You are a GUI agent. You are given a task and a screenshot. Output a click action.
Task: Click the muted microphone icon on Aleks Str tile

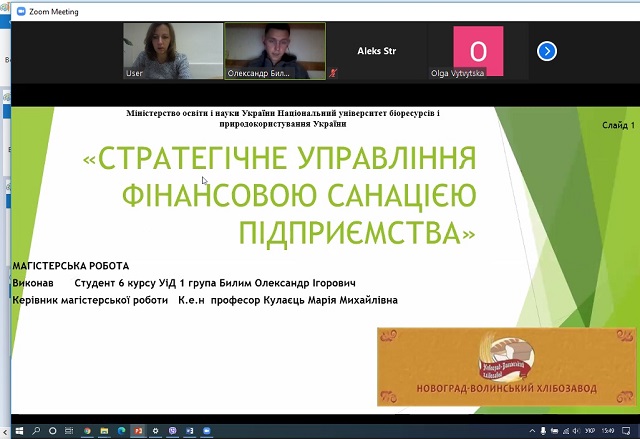click(333, 73)
